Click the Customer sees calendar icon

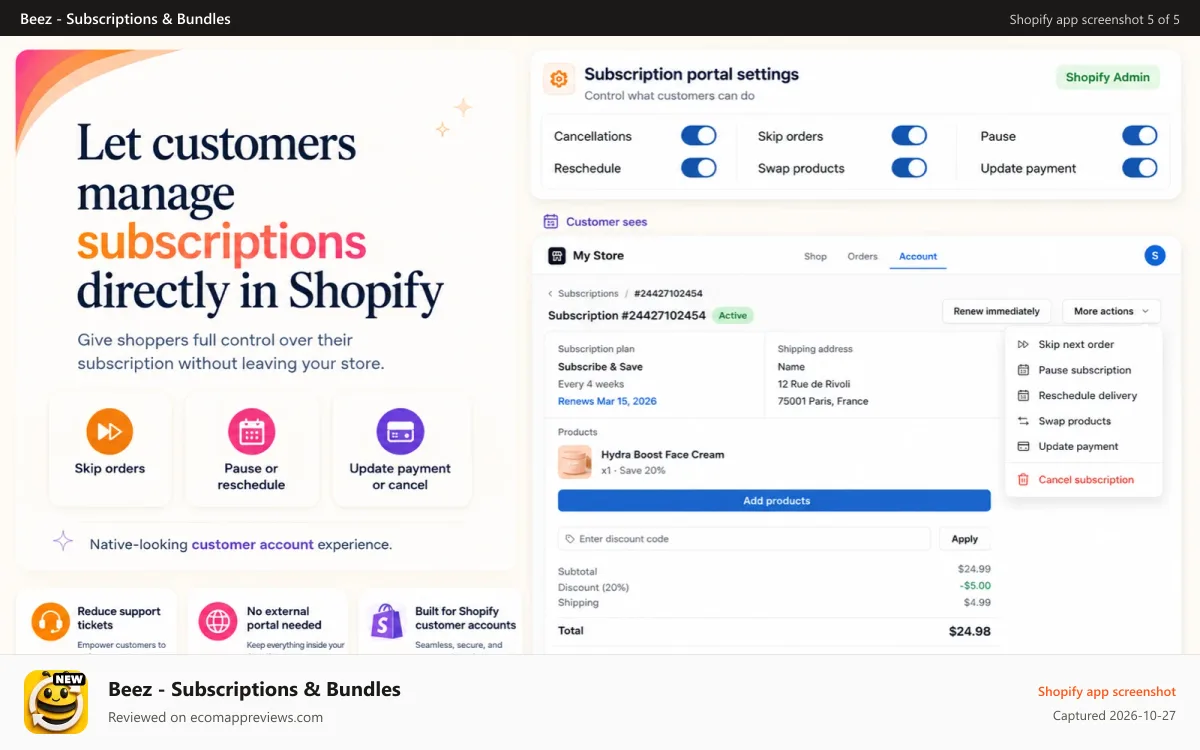(x=551, y=222)
